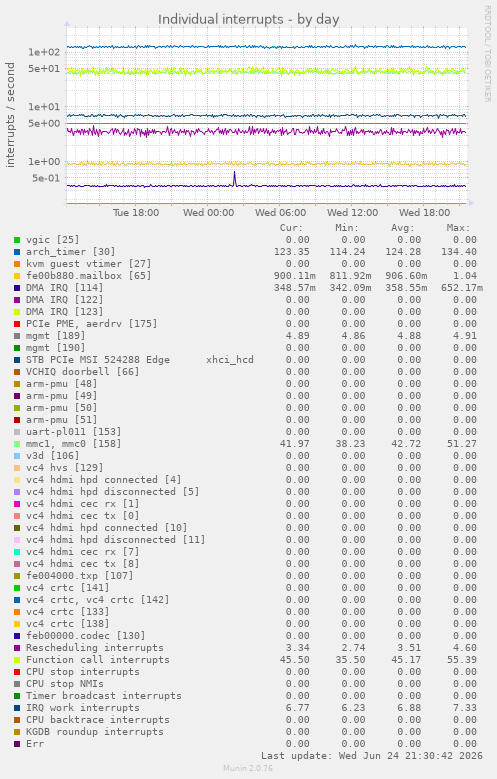Click the 'v3d [106]' label
This screenshot has width=497, height=779.
tap(53, 456)
